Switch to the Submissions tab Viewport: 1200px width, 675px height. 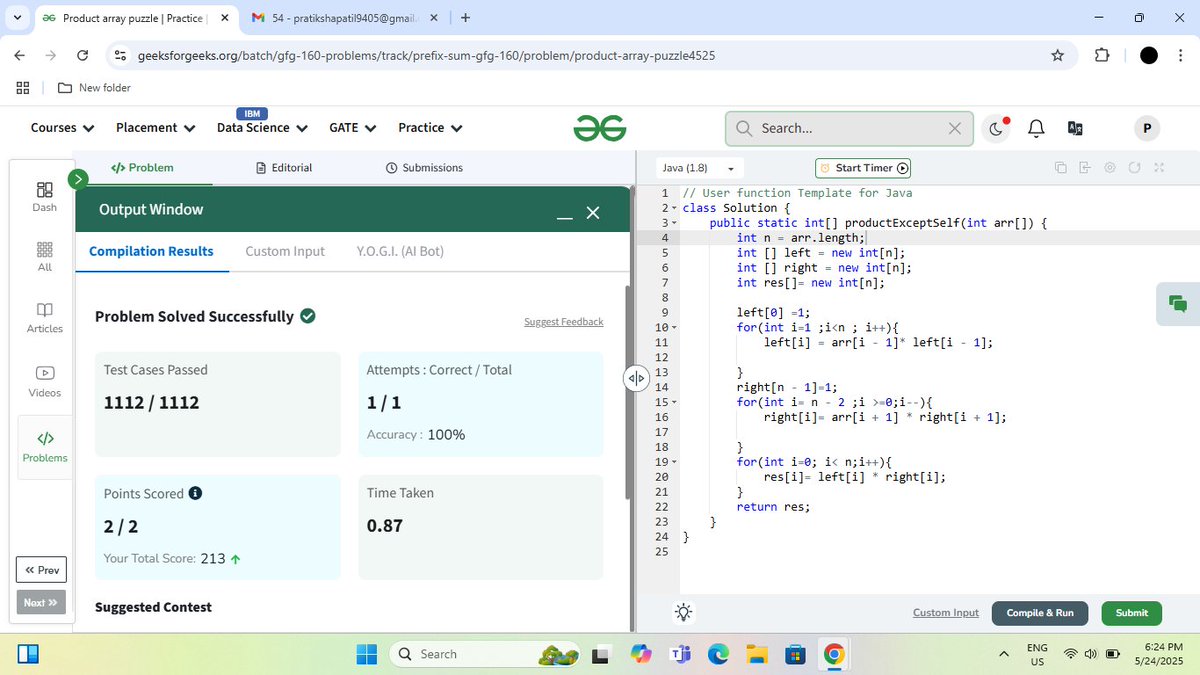pos(424,168)
